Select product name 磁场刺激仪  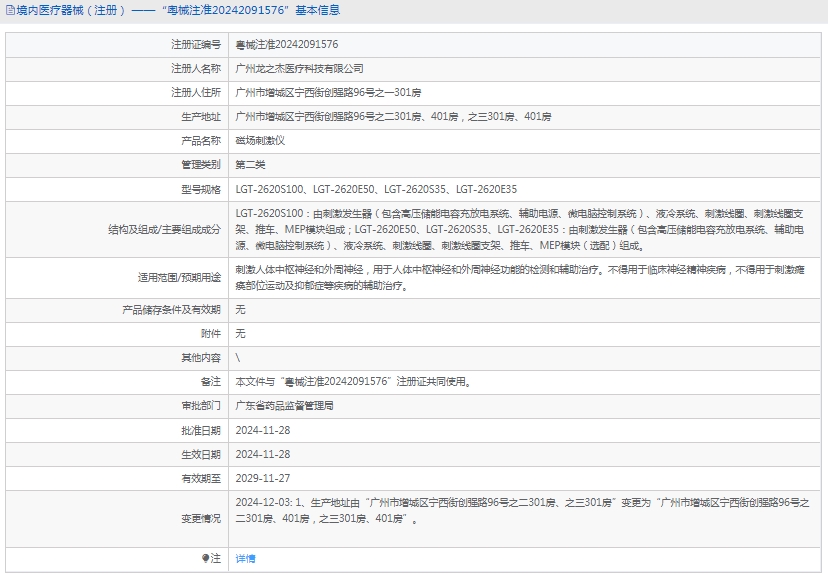pos(259,141)
